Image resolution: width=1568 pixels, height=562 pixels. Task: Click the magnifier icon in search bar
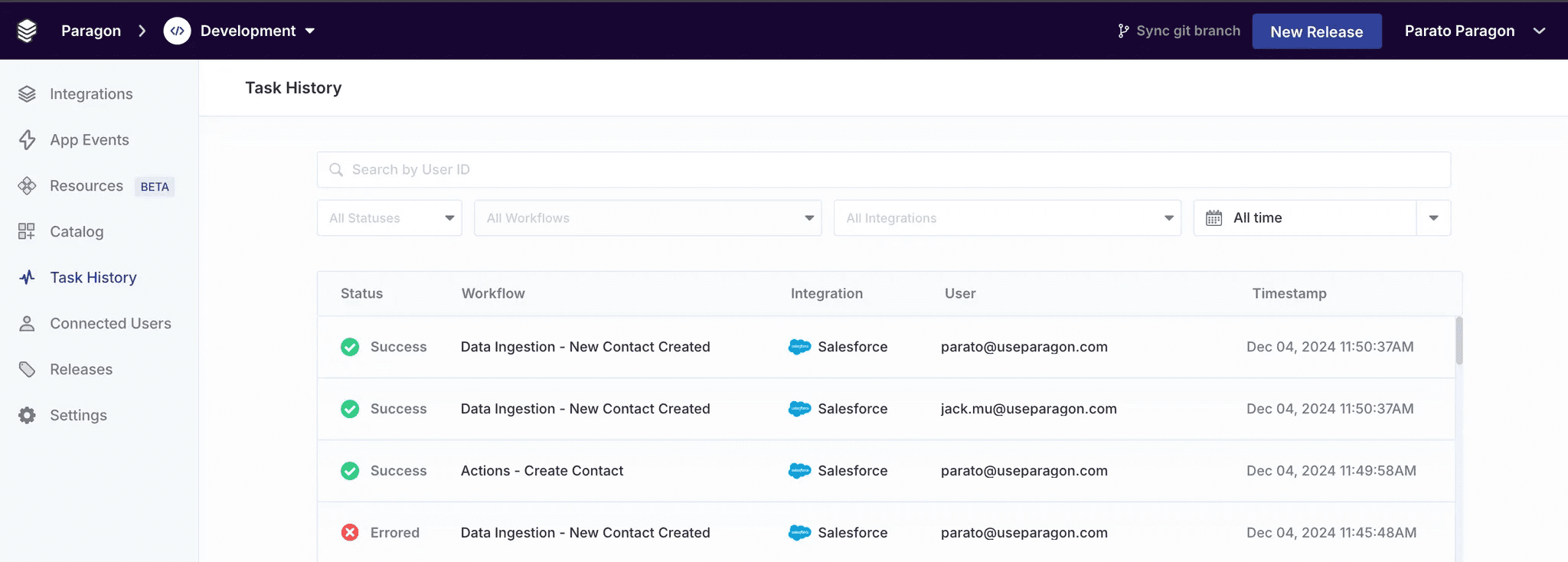(x=335, y=170)
